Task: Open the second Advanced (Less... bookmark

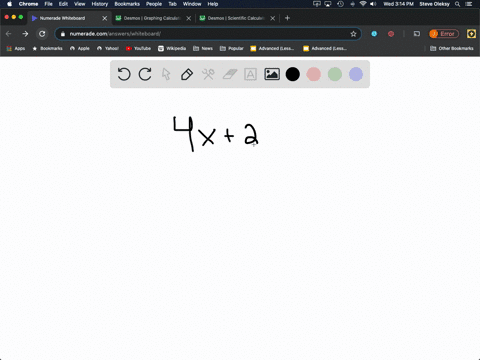Action: pyautogui.click(x=325, y=48)
